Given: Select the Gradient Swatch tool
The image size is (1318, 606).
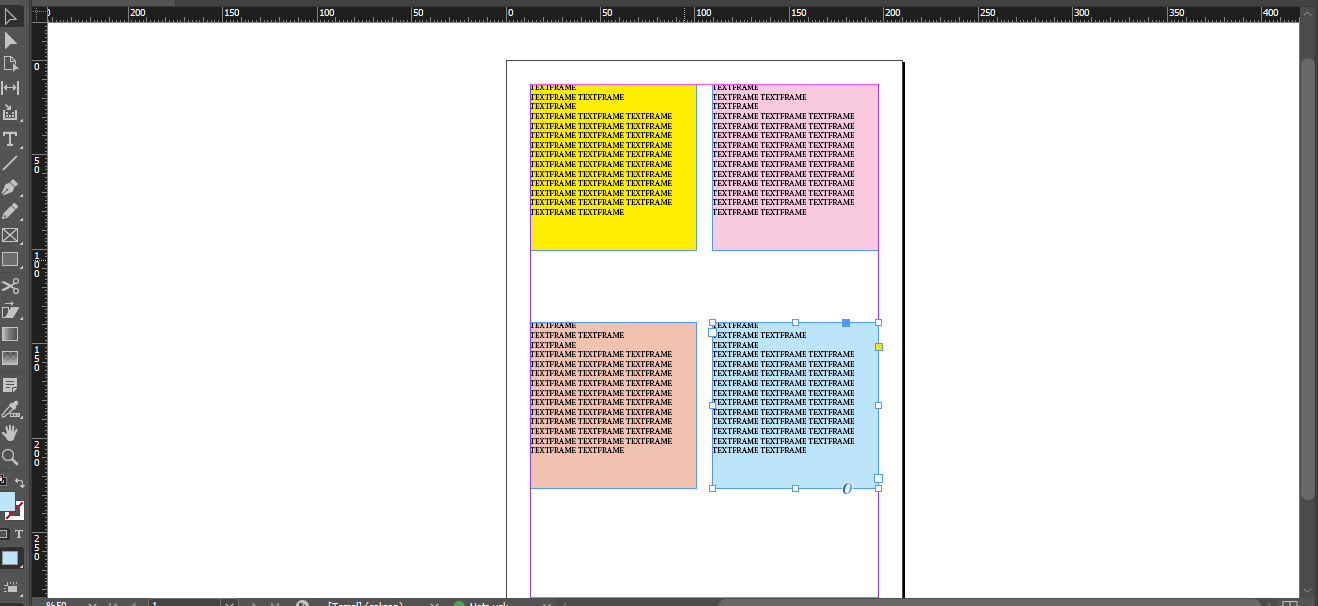Looking at the screenshot, I should 12,334.
